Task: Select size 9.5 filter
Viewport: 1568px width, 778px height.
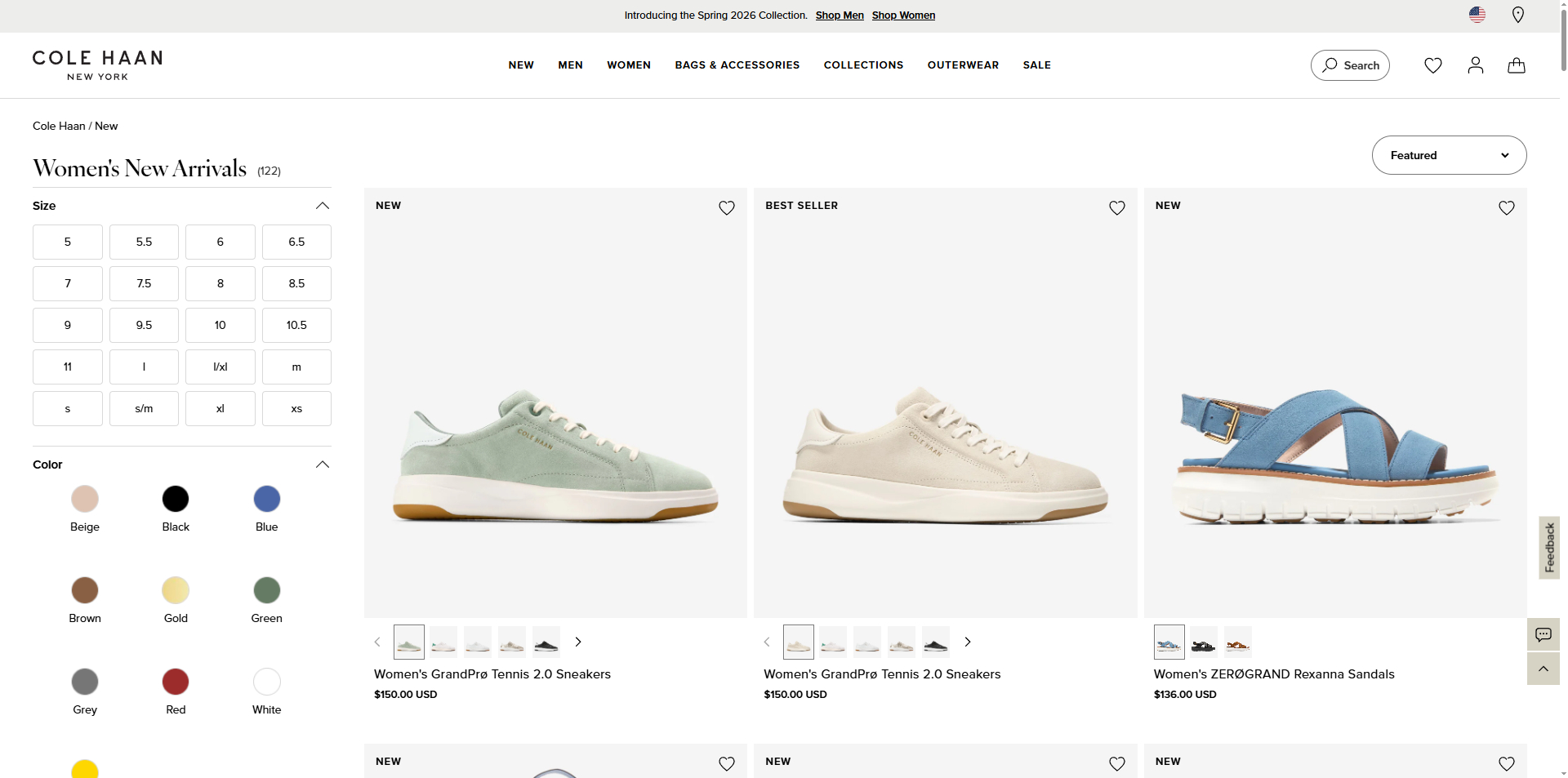Action: pos(144,325)
